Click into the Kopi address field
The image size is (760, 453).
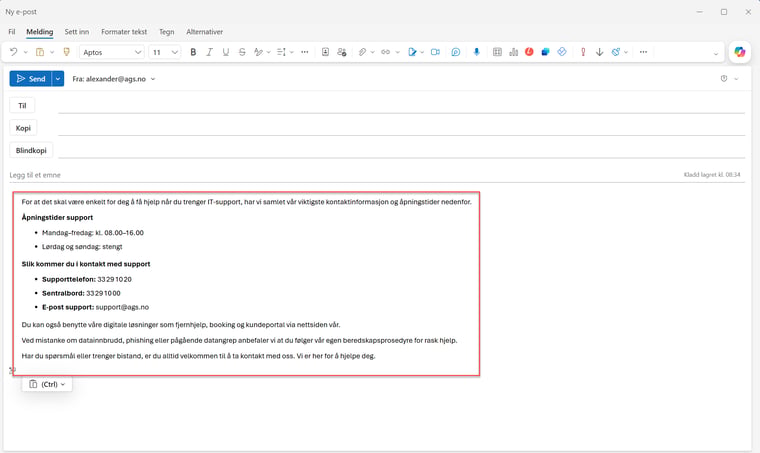coord(401,128)
